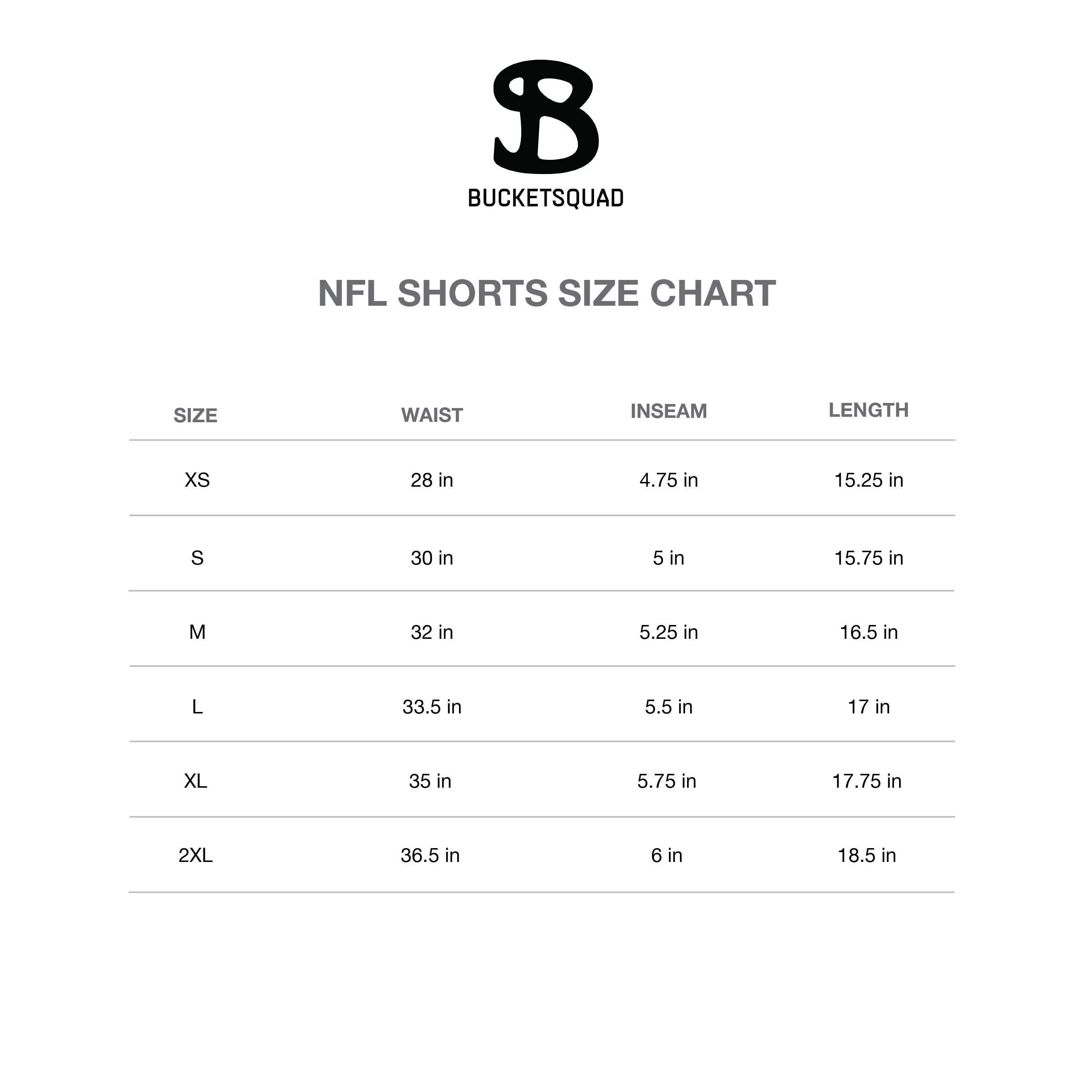The image size is (1092, 1092).
Task: Select the XS size row label
Action: (197, 480)
